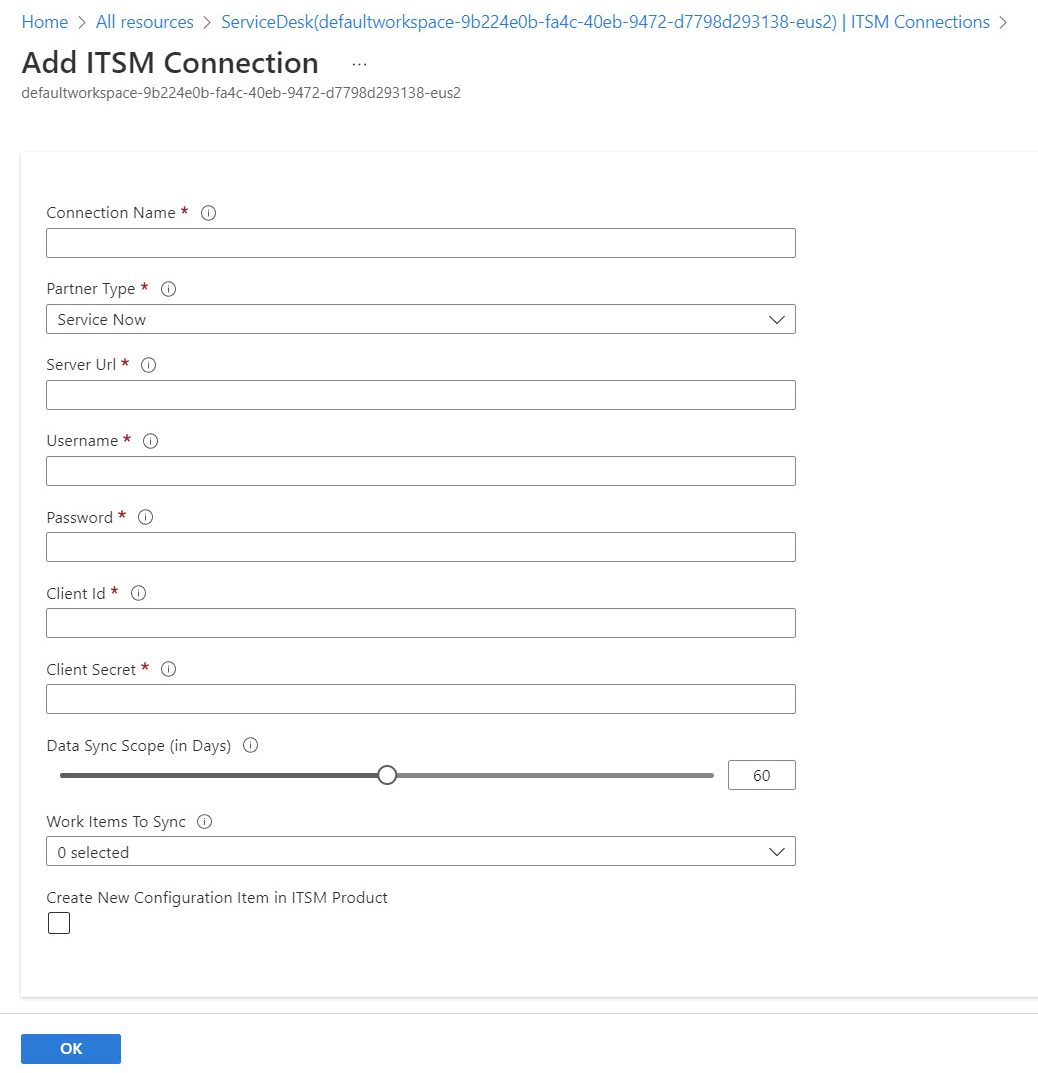1038x1073 pixels.
Task: Show the Server Url info tooltip icon
Action: coord(148,365)
